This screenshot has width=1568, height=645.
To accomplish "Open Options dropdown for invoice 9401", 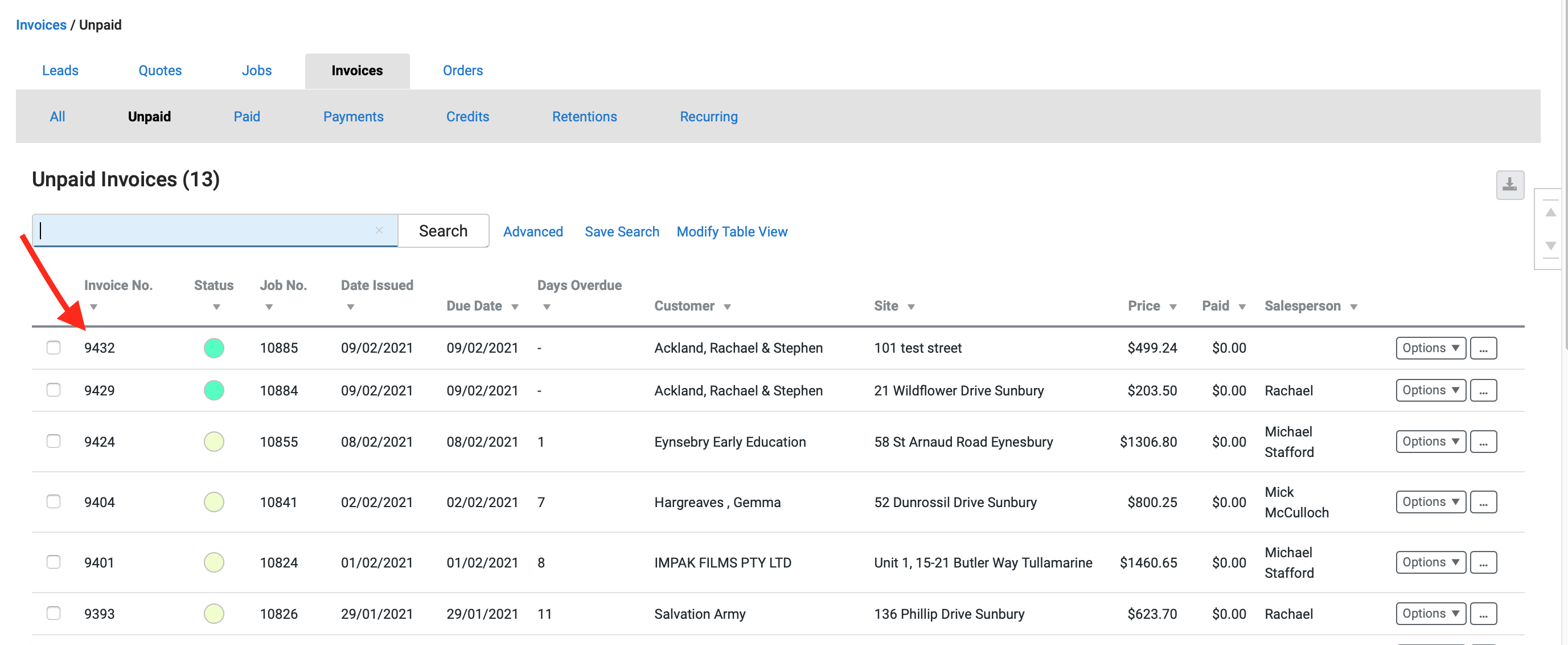I will (x=1430, y=563).
